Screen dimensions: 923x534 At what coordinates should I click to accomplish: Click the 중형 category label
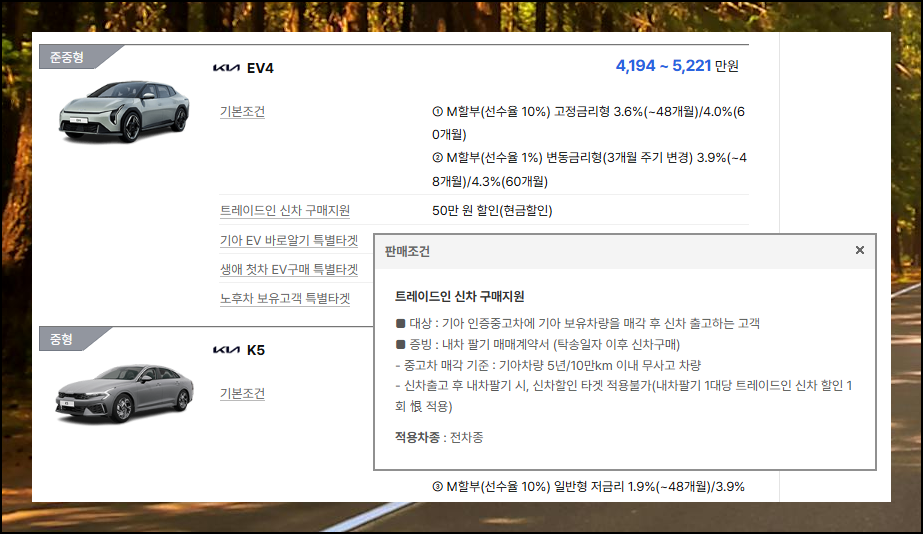click(x=61, y=339)
